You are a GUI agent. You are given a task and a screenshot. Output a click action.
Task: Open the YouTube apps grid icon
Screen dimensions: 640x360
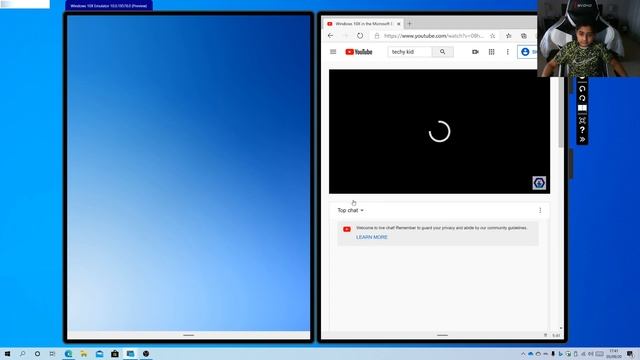491,52
